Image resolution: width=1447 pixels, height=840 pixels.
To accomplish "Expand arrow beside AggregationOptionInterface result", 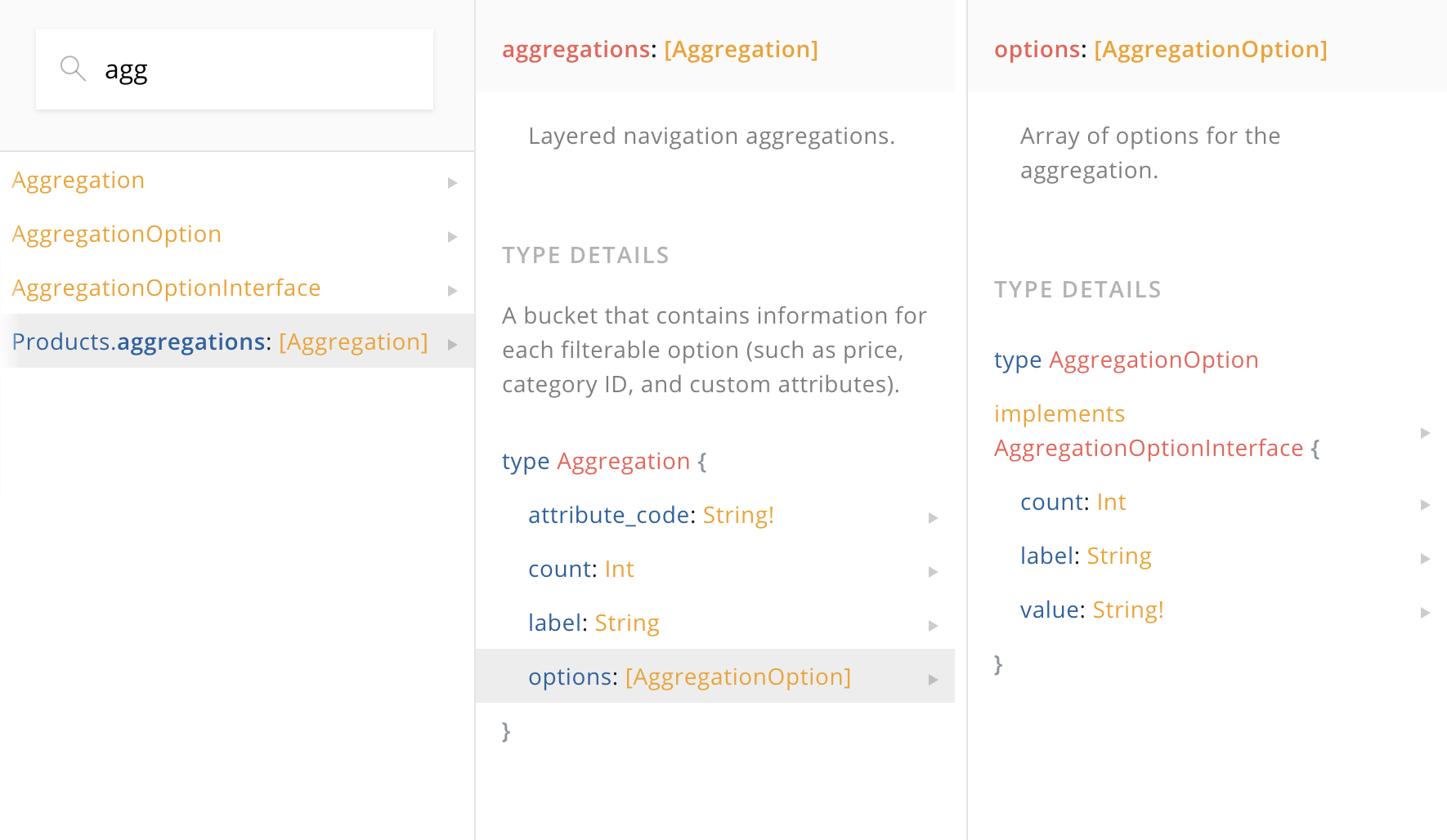I will pyautogui.click(x=452, y=291).
